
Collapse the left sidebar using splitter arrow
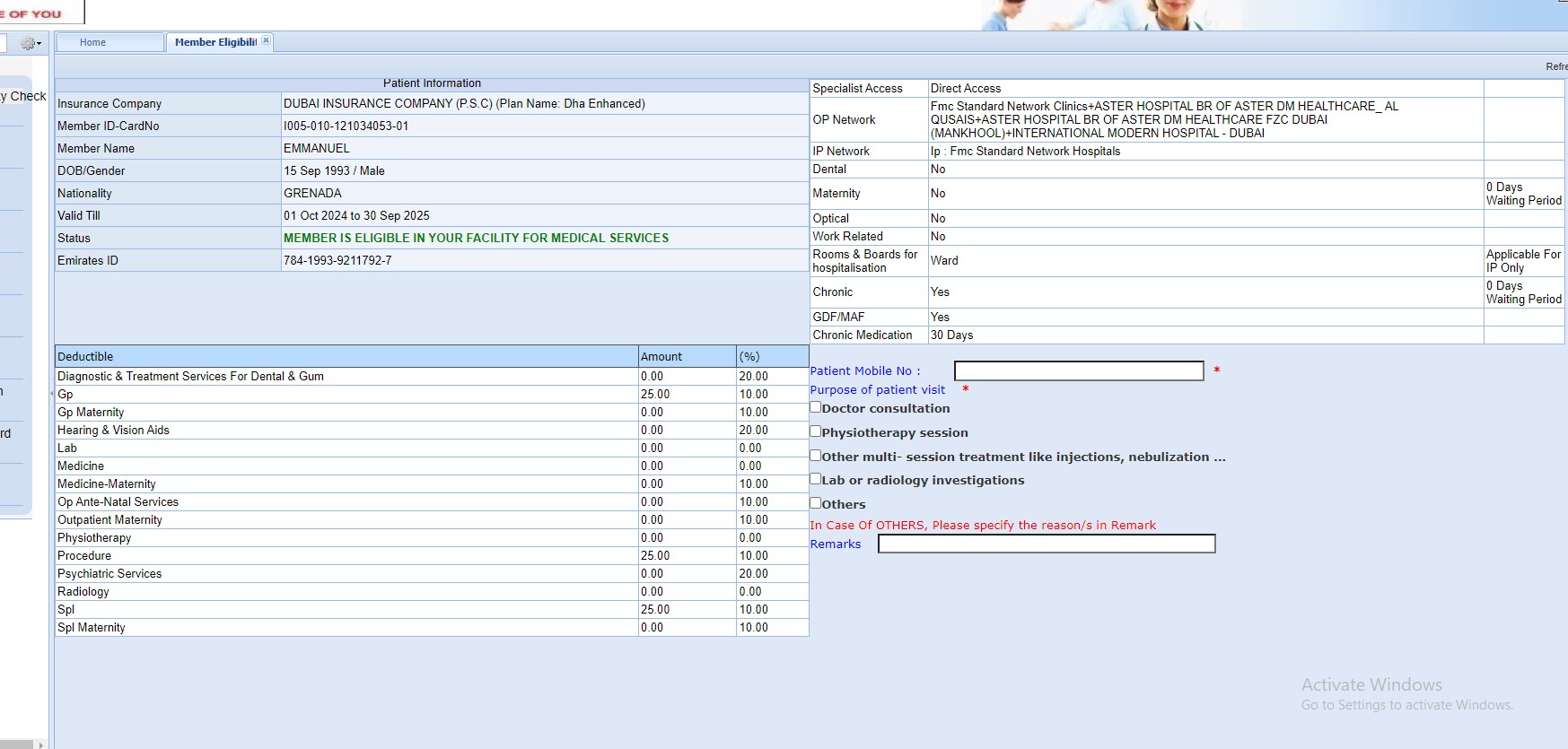pos(51,393)
